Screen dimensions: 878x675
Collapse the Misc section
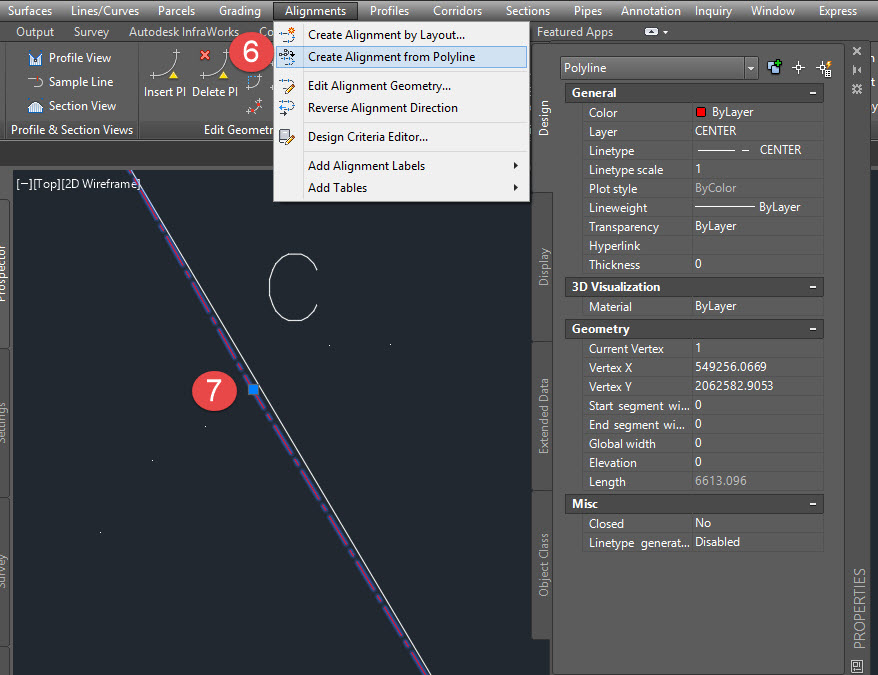click(x=812, y=504)
